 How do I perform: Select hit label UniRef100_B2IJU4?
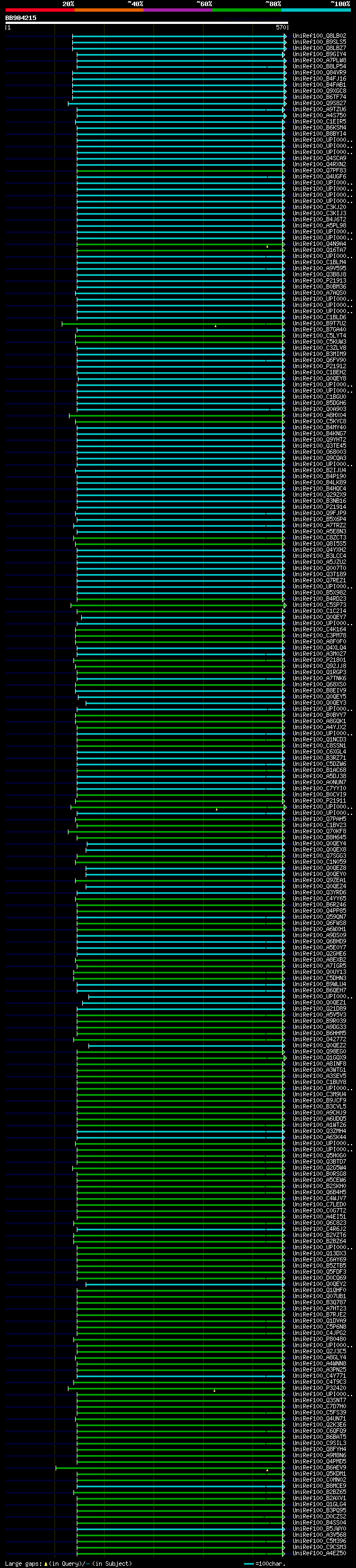[x=319, y=470]
